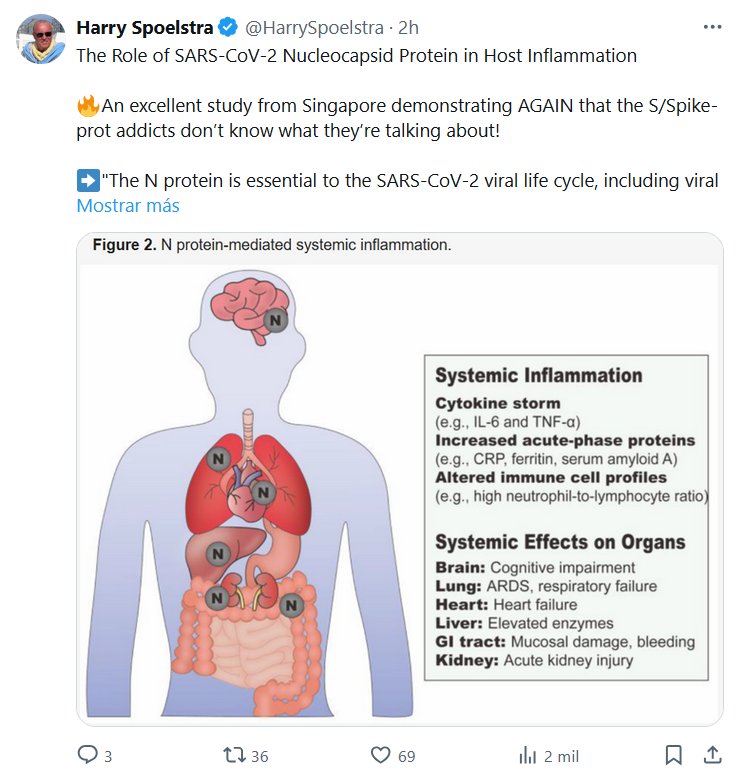The image size is (744, 780).
Task: Open the Figure 2 inflammation image
Action: (x=400, y=480)
